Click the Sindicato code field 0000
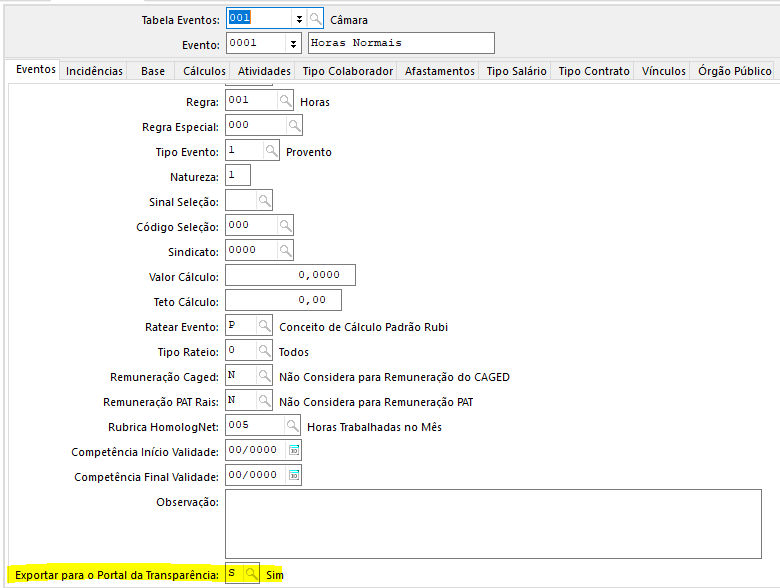780x588 pixels. (252, 250)
